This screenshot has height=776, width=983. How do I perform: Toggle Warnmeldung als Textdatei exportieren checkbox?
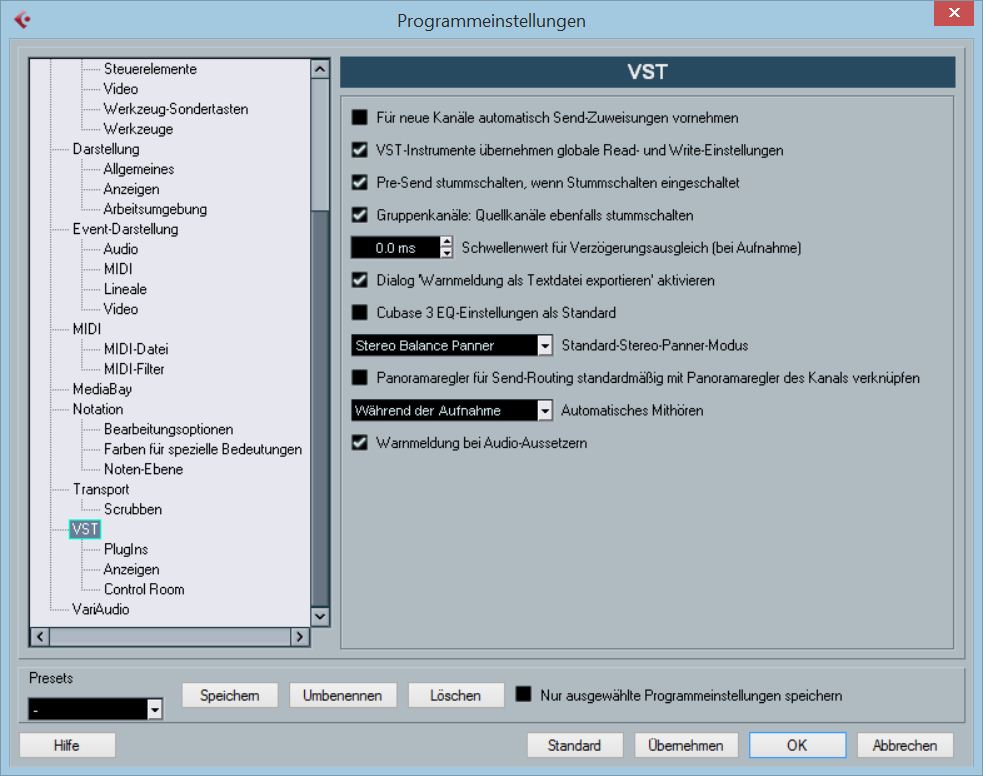(360, 280)
